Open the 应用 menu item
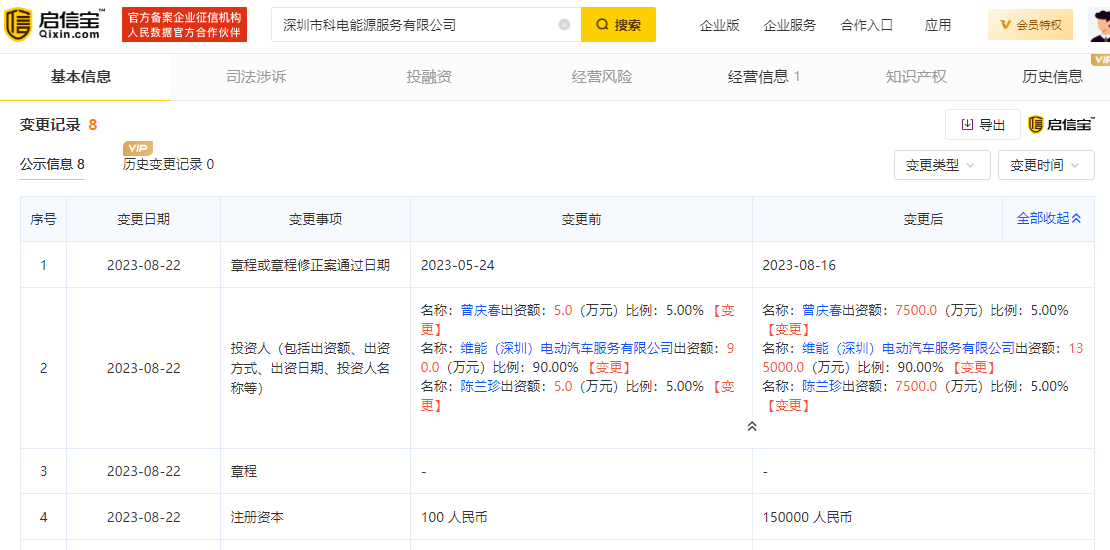1110x550 pixels. [x=937, y=25]
